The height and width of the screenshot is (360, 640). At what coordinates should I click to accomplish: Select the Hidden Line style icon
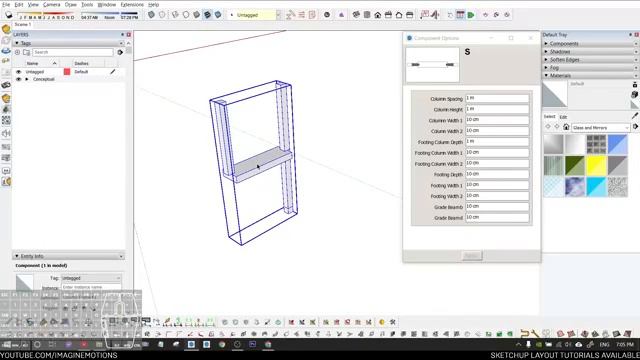point(186,15)
